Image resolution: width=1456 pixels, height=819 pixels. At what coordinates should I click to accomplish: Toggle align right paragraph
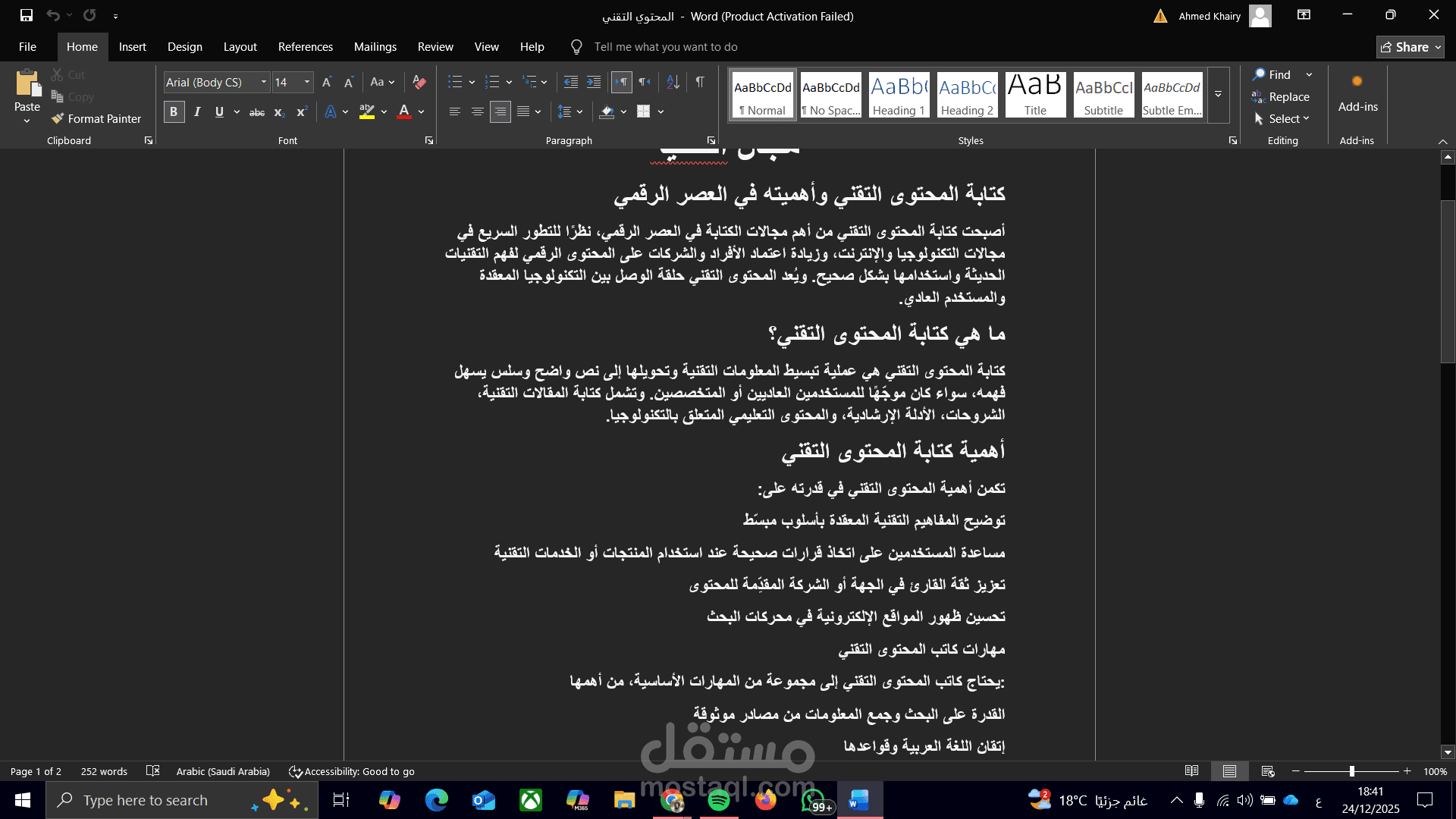coord(500,111)
